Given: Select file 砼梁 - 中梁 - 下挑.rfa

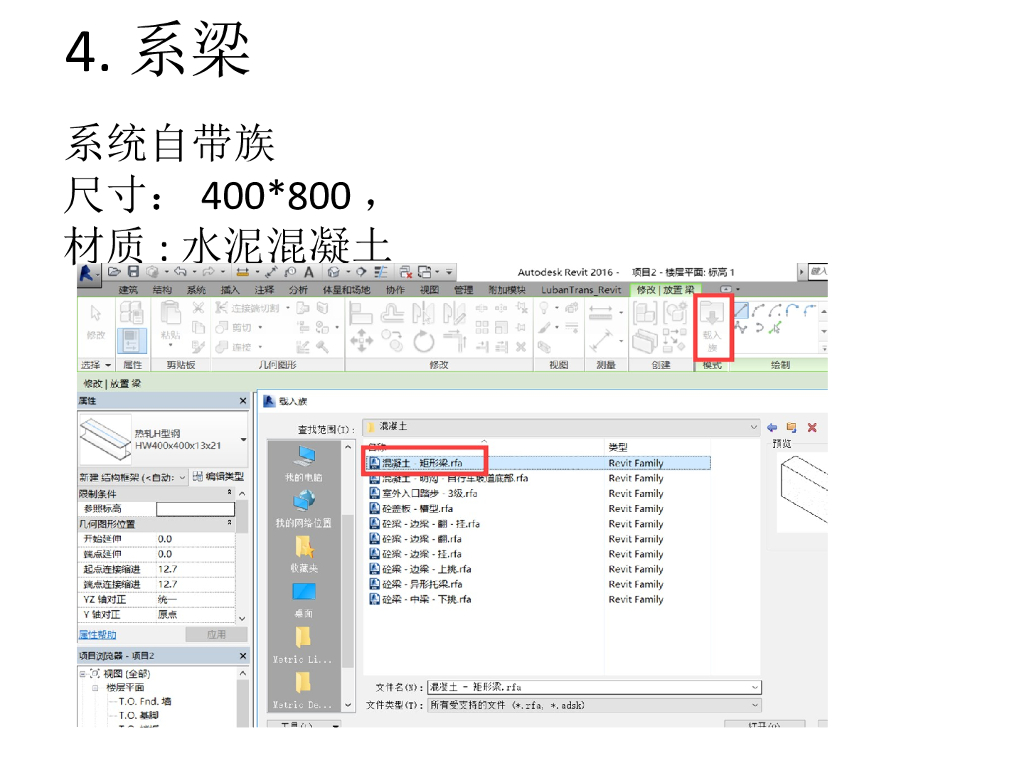Looking at the screenshot, I should pos(420,600).
